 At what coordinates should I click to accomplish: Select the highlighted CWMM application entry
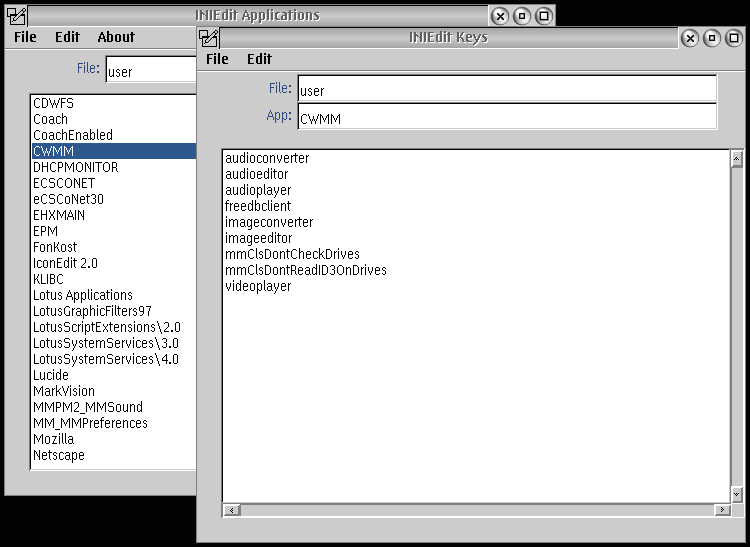coord(114,151)
